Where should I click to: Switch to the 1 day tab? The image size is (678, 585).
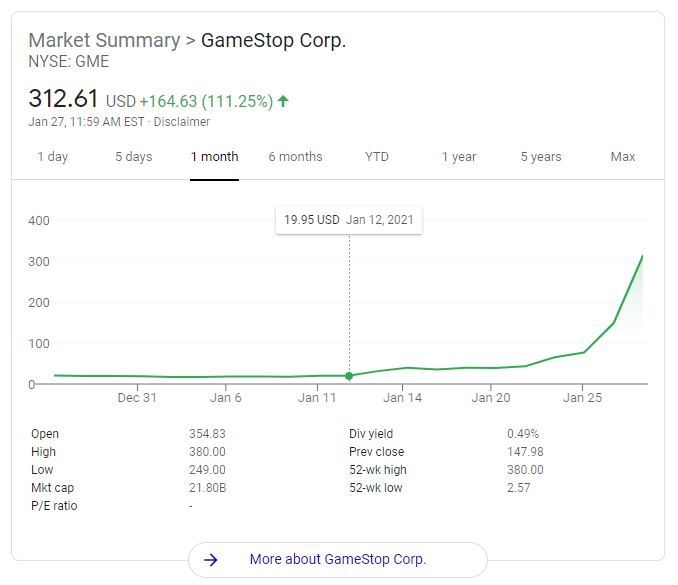pyautogui.click(x=52, y=157)
